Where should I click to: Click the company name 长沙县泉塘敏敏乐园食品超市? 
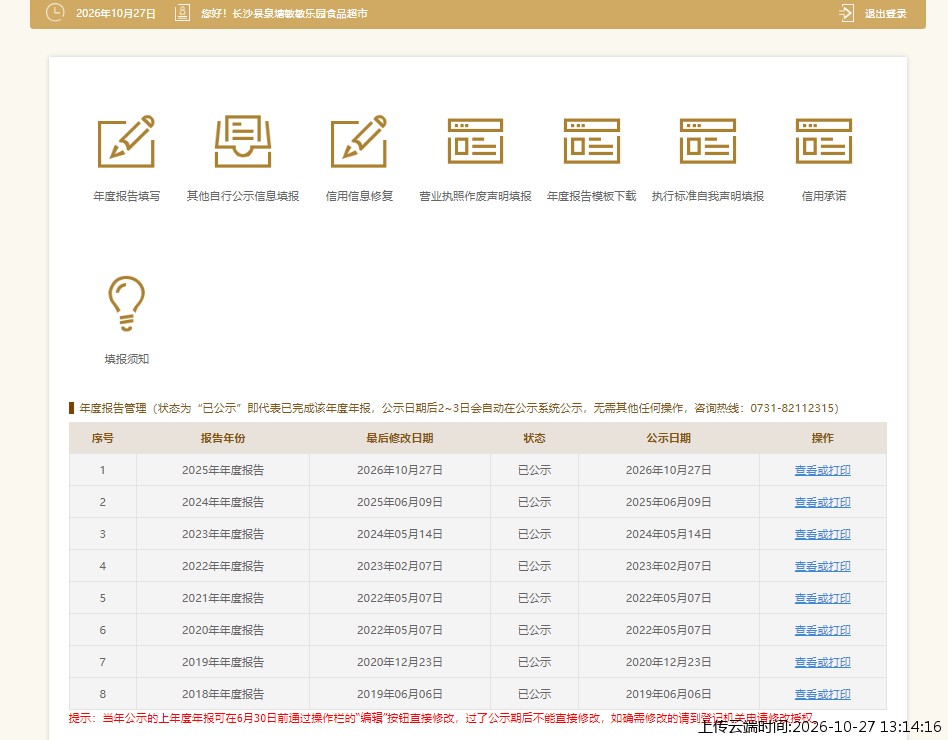coord(300,13)
